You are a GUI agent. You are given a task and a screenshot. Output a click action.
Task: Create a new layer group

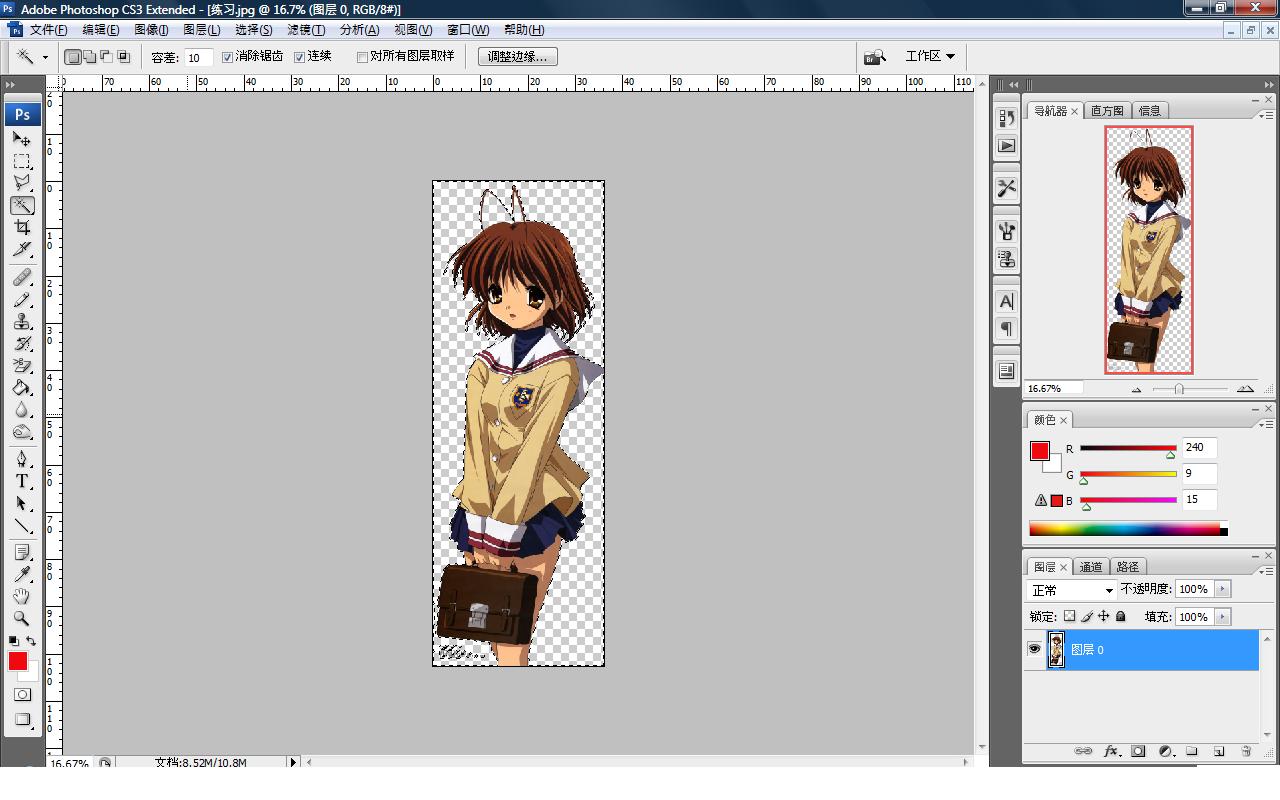[1192, 751]
